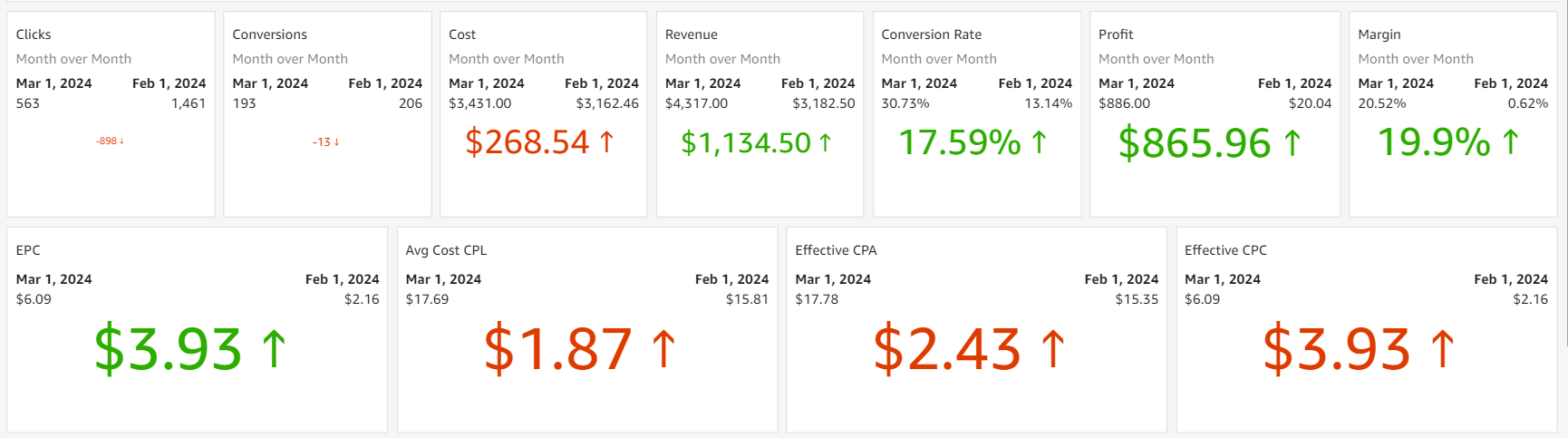Viewport: 1568px width, 438px height.
Task: Click the red up arrow beside $2.43
Action: [x=1053, y=349]
